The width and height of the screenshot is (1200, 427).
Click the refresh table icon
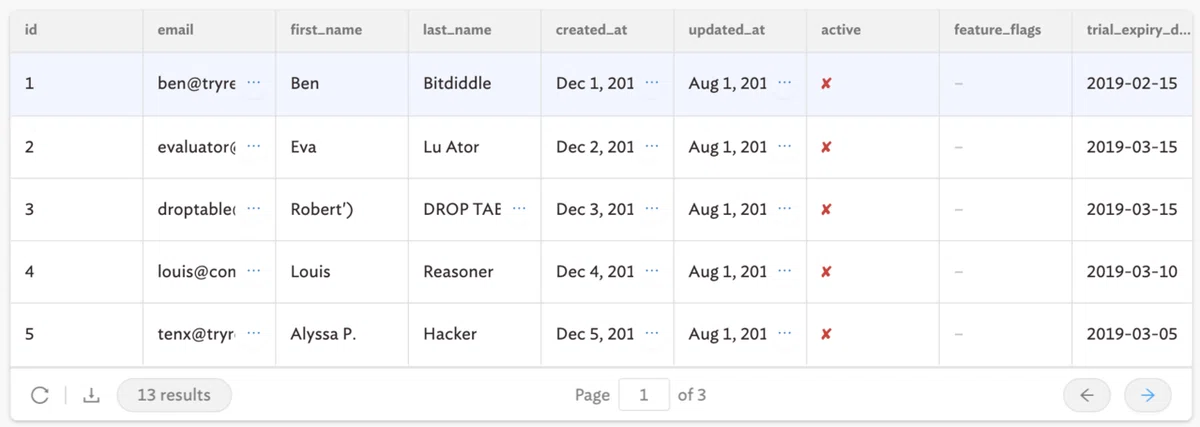[40, 395]
